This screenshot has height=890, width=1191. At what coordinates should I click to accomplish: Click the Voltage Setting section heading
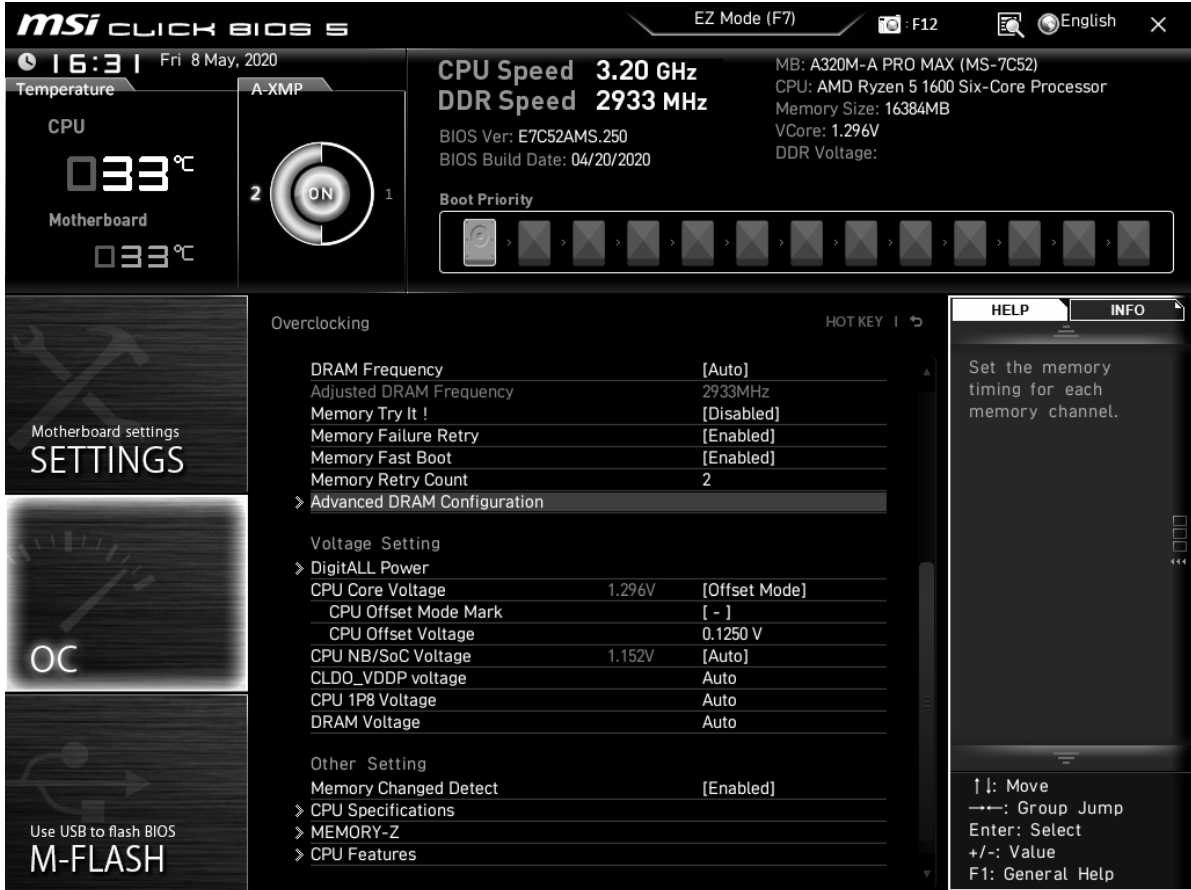[x=375, y=544]
